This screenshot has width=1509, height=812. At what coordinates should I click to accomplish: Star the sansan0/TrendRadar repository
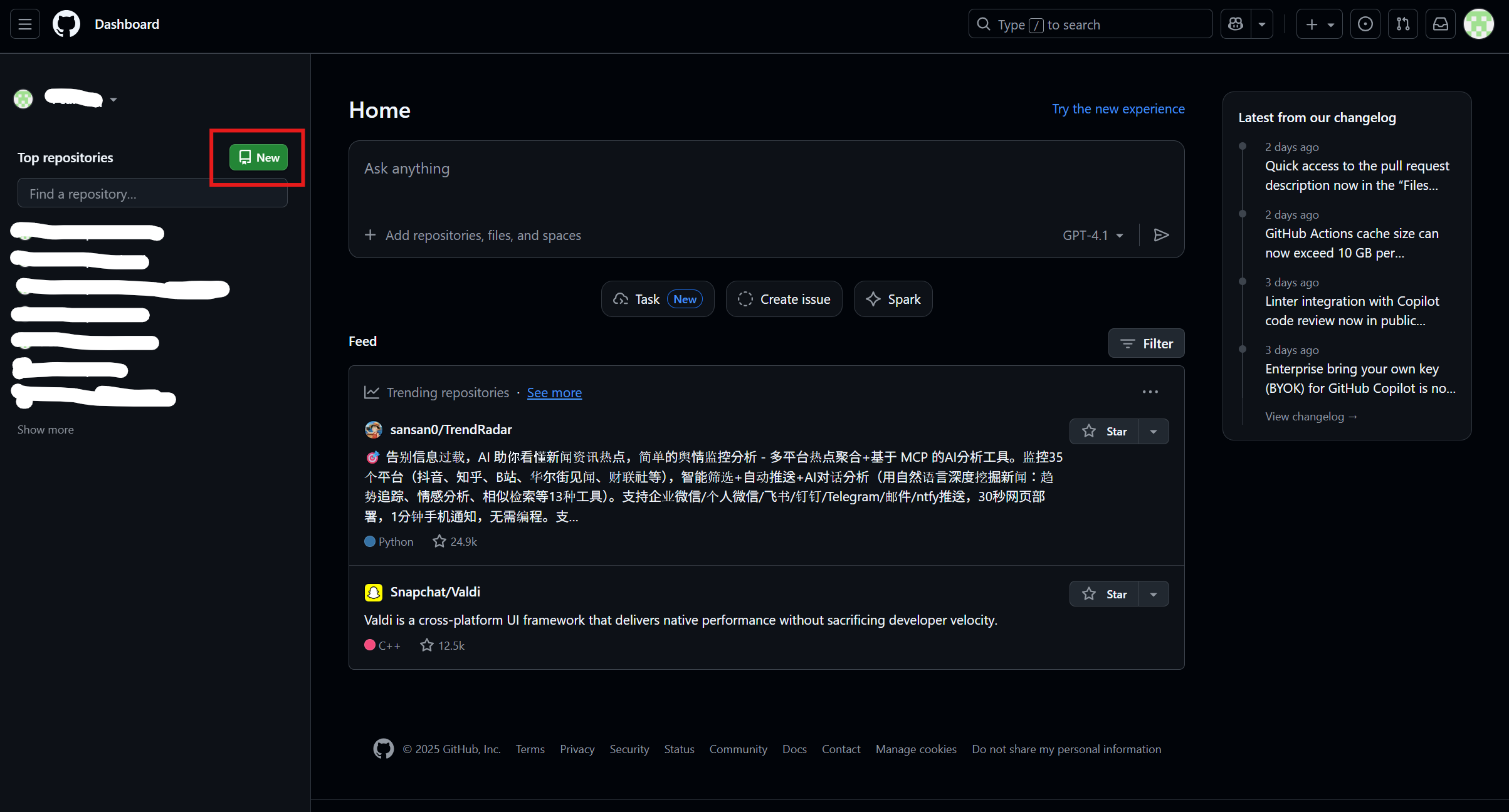click(1104, 431)
